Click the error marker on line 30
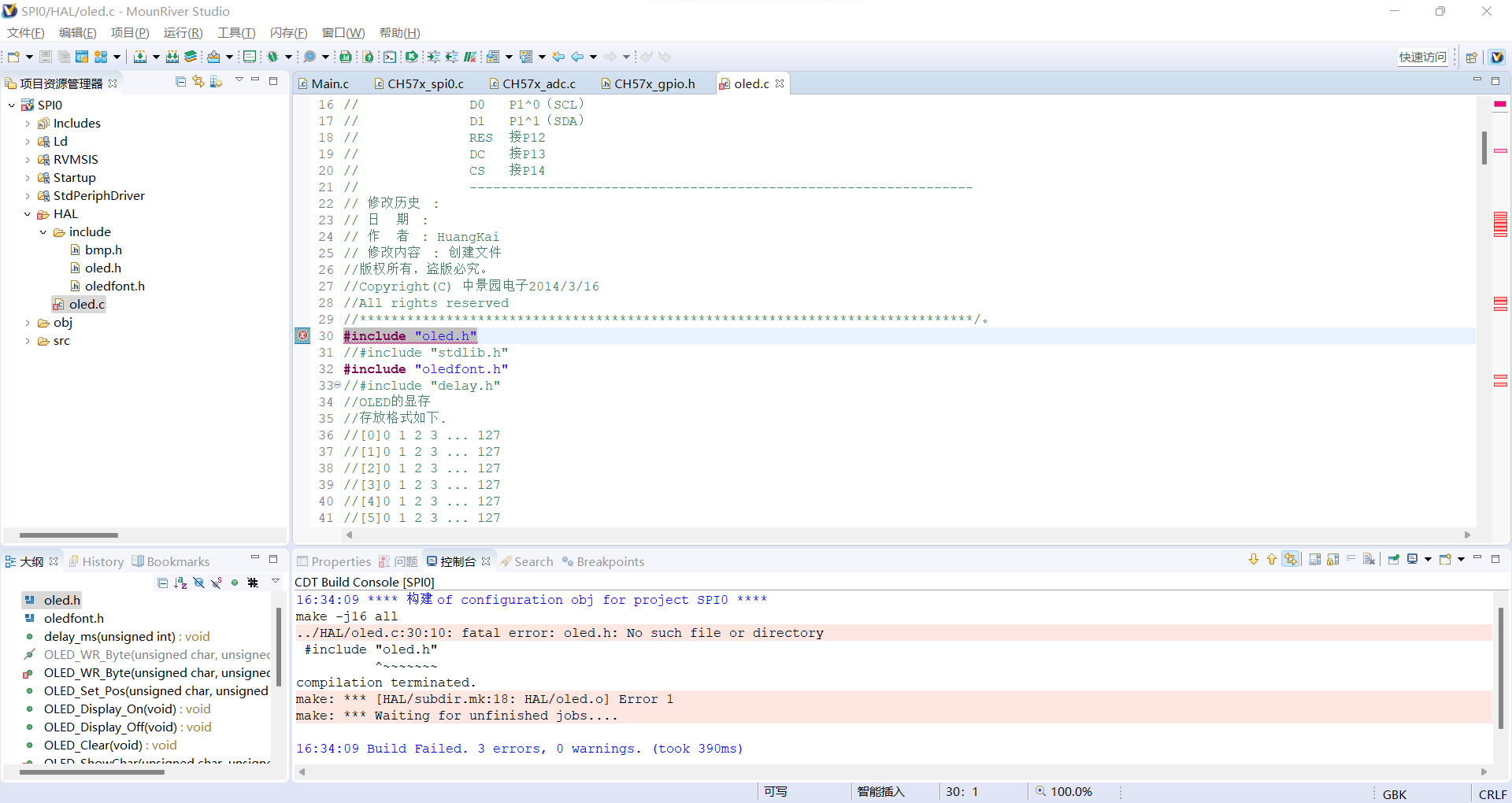 click(x=302, y=335)
